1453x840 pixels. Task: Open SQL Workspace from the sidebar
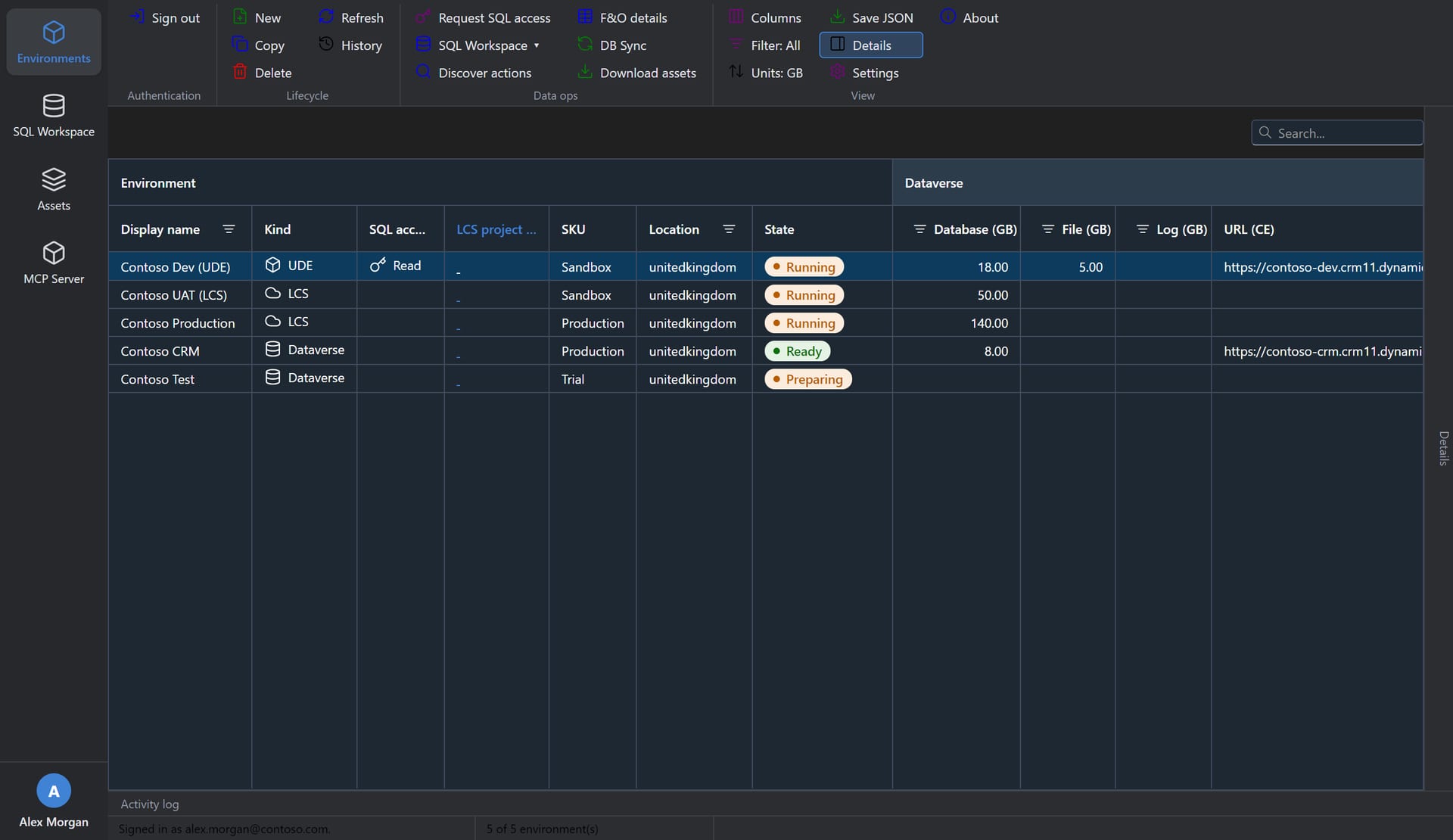pyautogui.click(x=54, y=116)
